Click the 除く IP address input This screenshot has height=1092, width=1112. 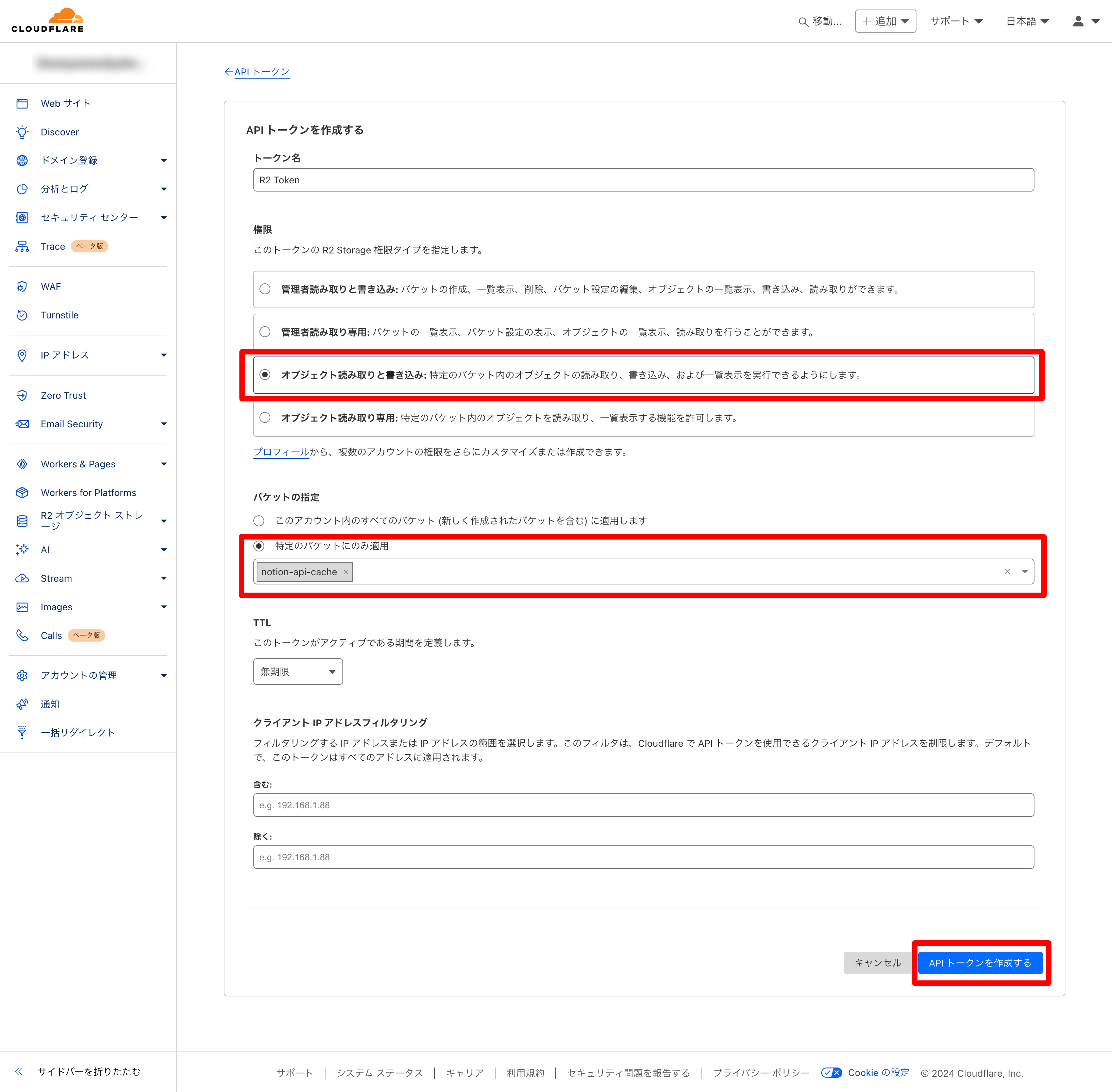point(644,857)
